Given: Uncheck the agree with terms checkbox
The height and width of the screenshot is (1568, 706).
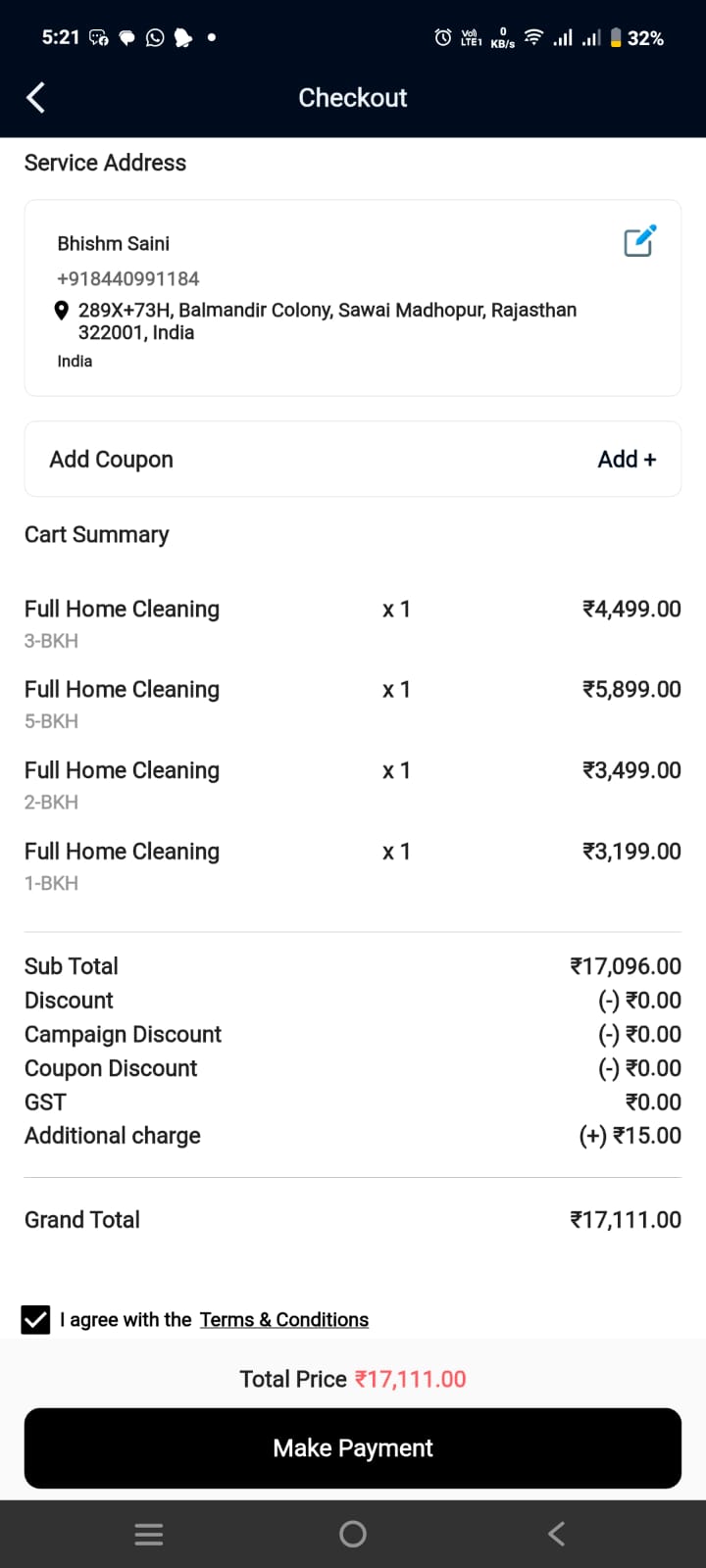Looking at the screenshot, I should click(35, 1320).
